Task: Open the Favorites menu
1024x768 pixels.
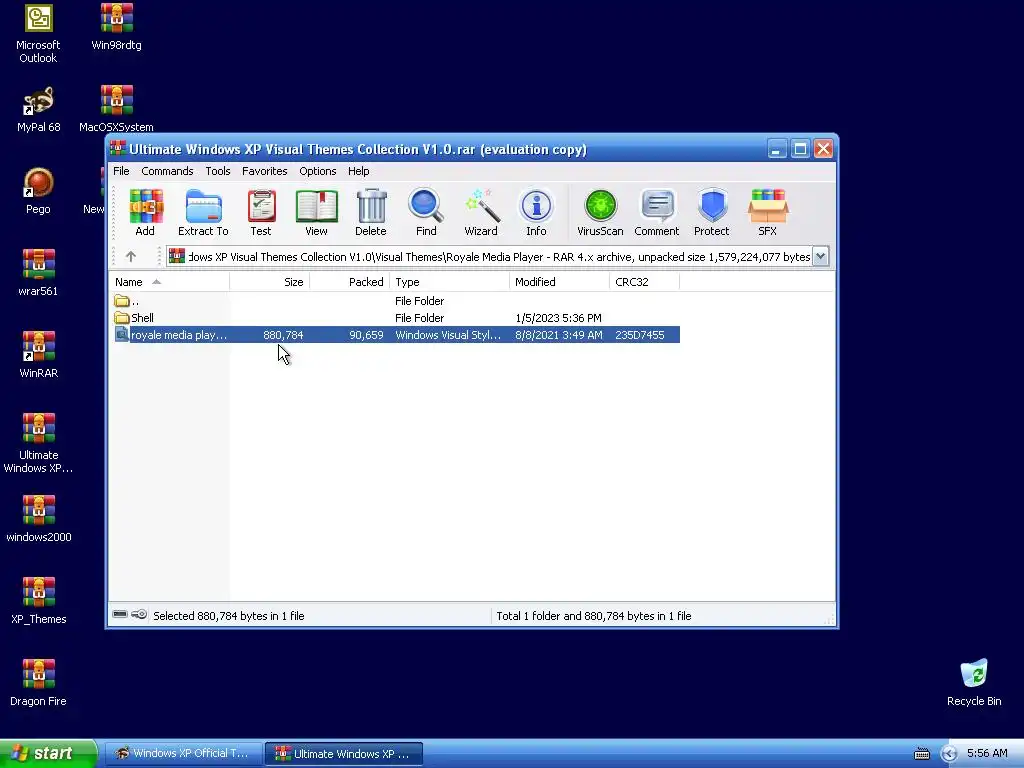Action: pos(264,171)
